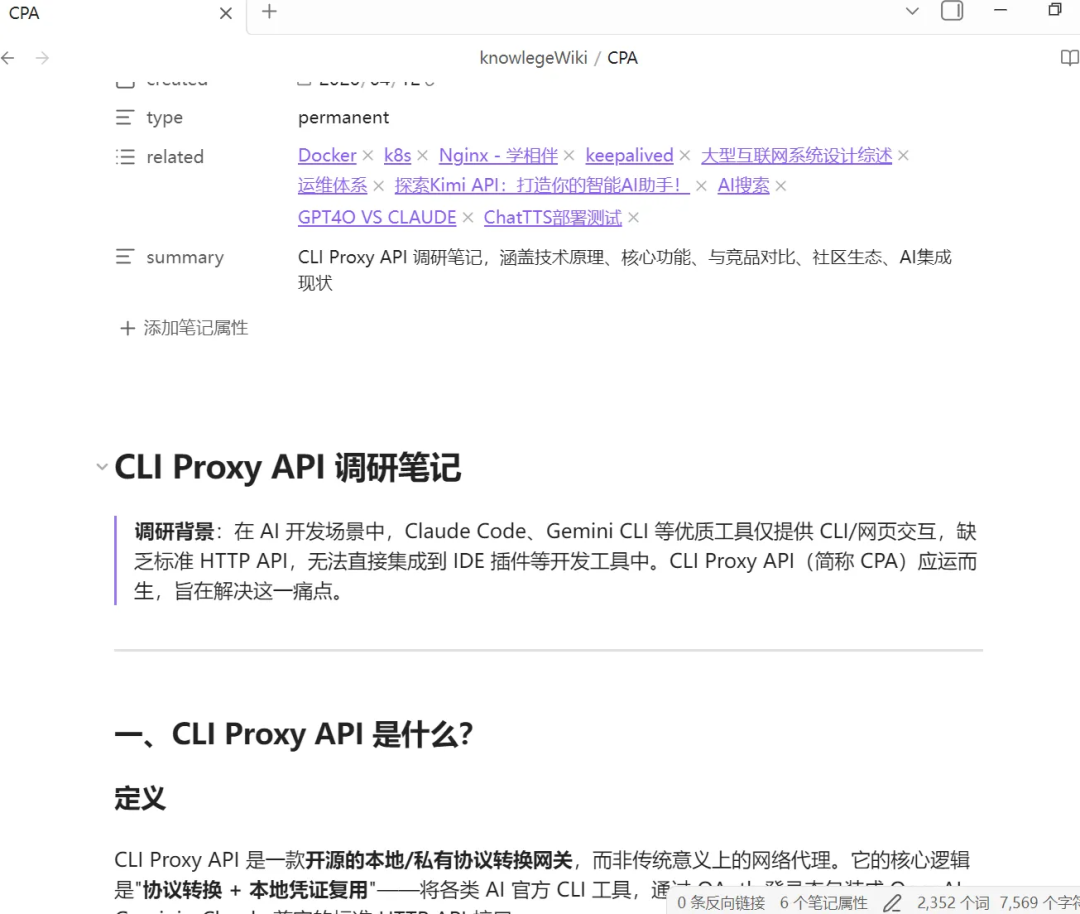Screen dimensions: 1080x914
Task: Close the CPA tab
Action: click(x=225, y=13)
